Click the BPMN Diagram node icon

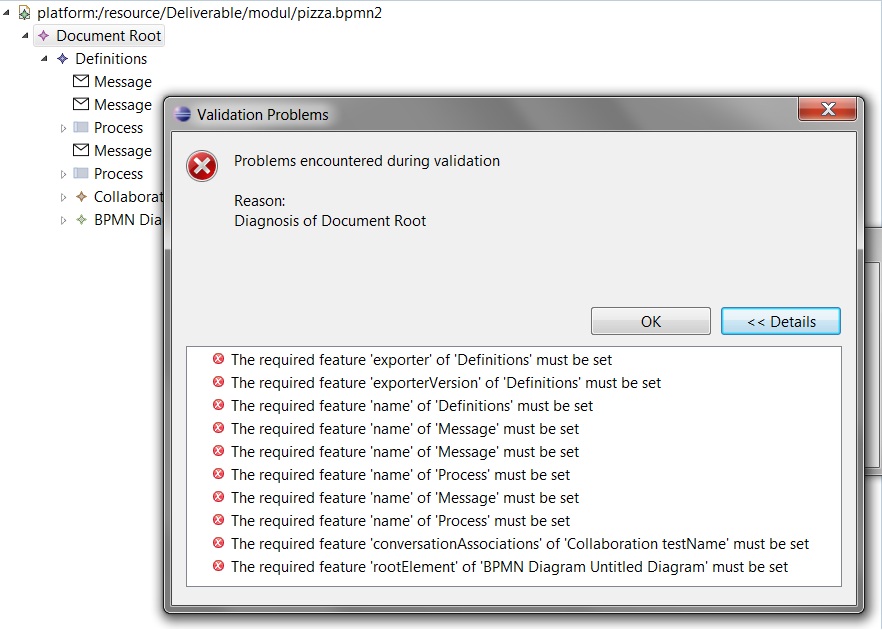(x=82, y=219)
